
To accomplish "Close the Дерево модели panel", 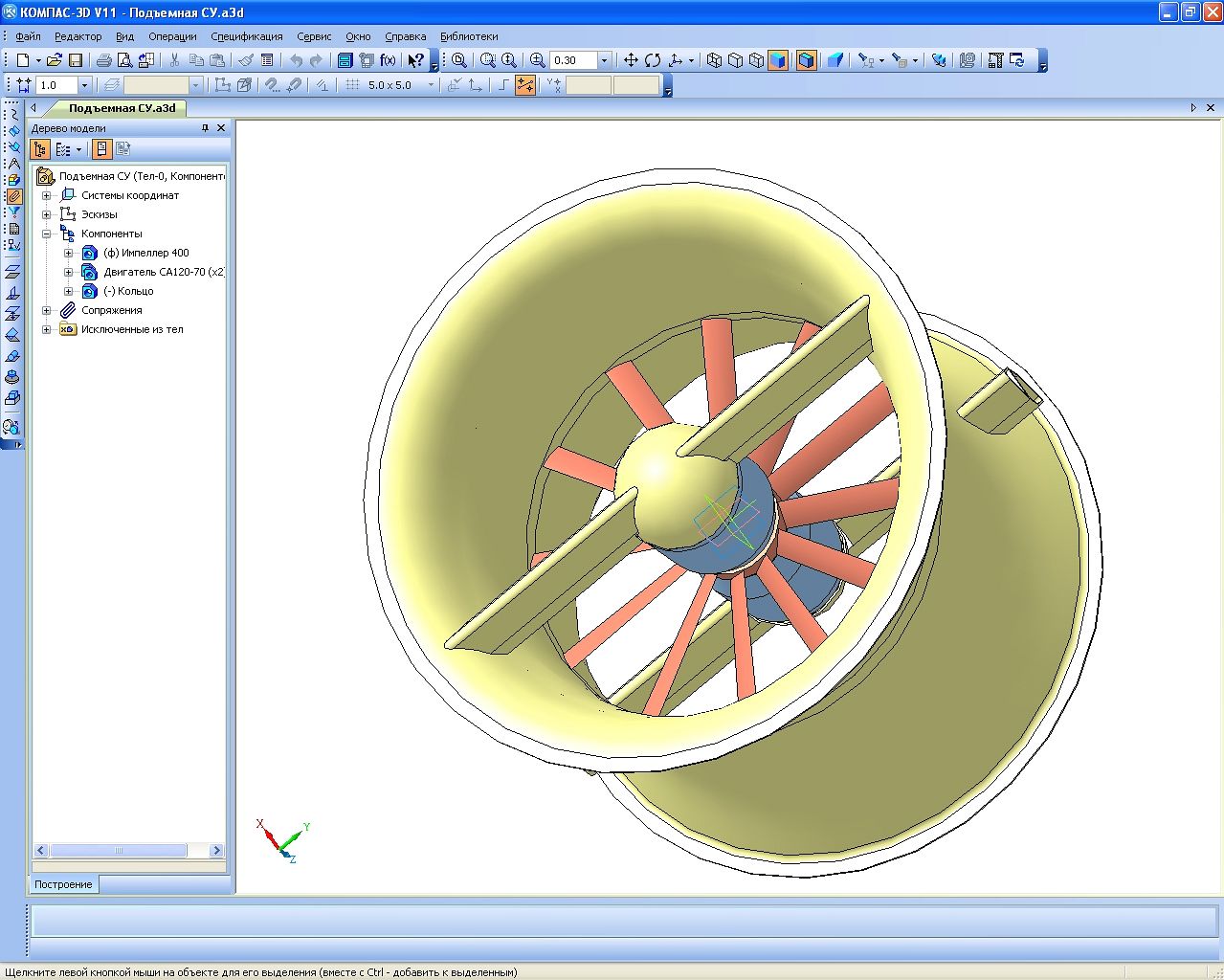I will pos(221,128).
